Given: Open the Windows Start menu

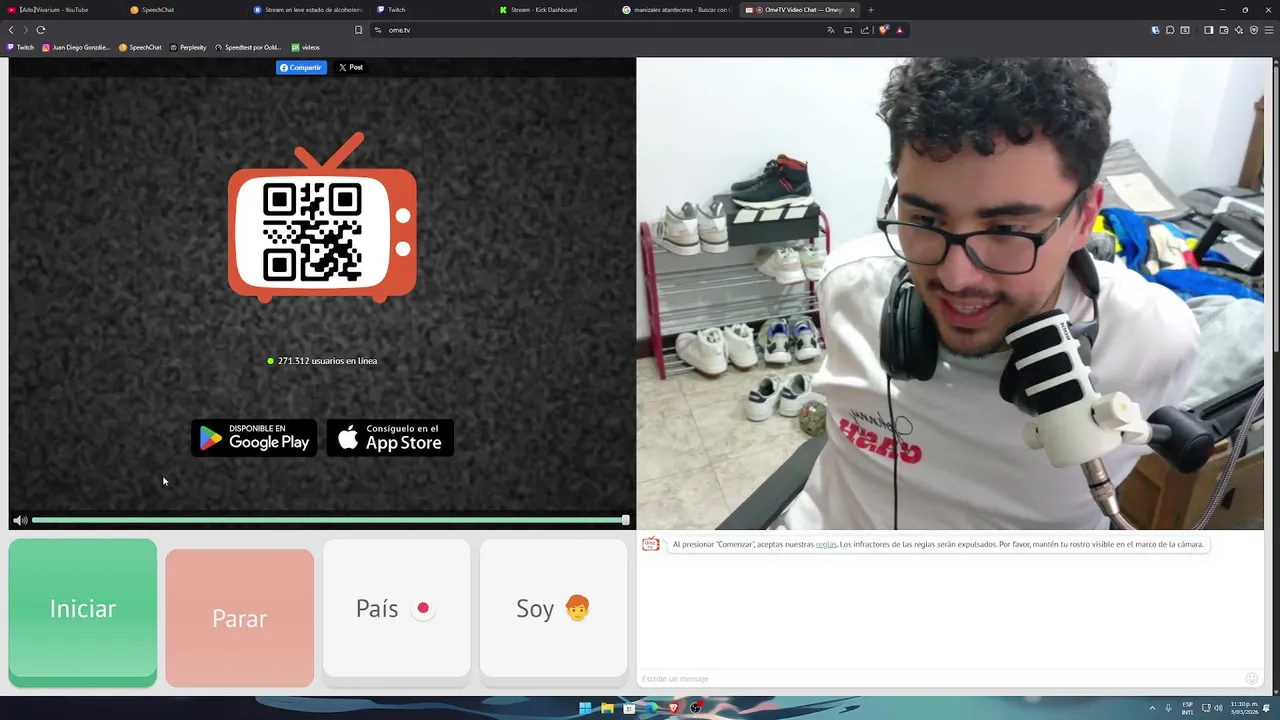Looking at the screenshot, I should tap(585, 708).
